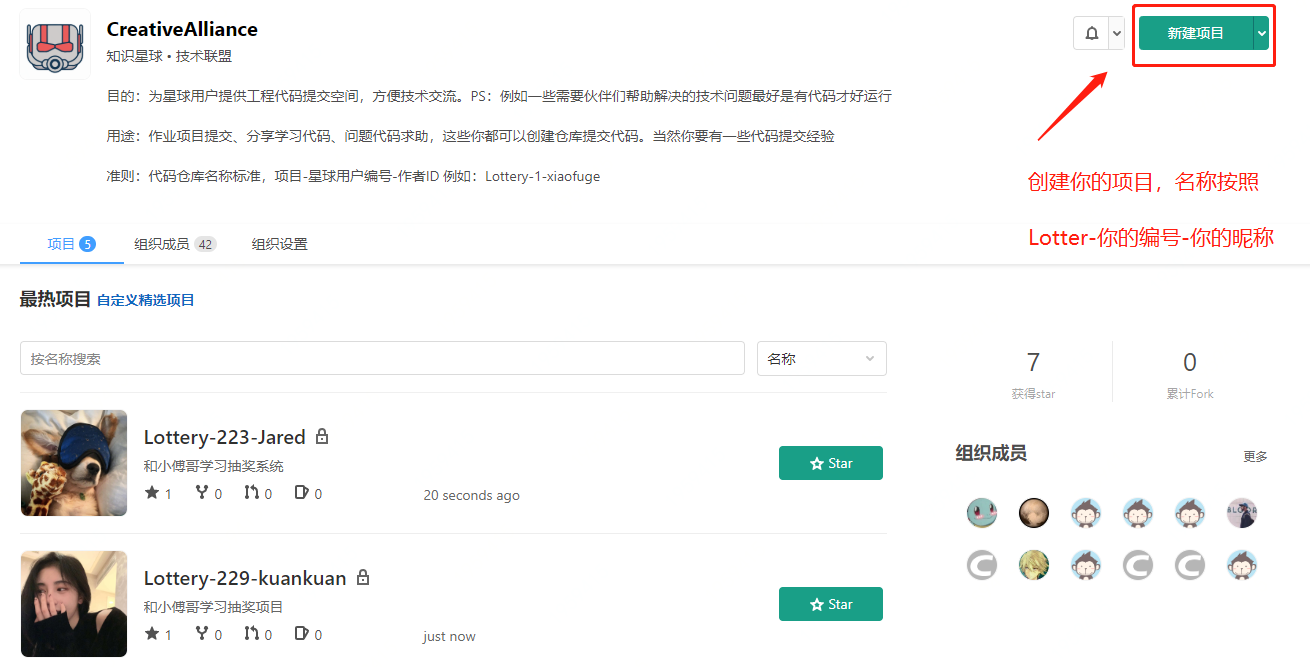Star the Lottery-223-Jared project
The height and width of the screenshot is (667, 1310).
830,463
